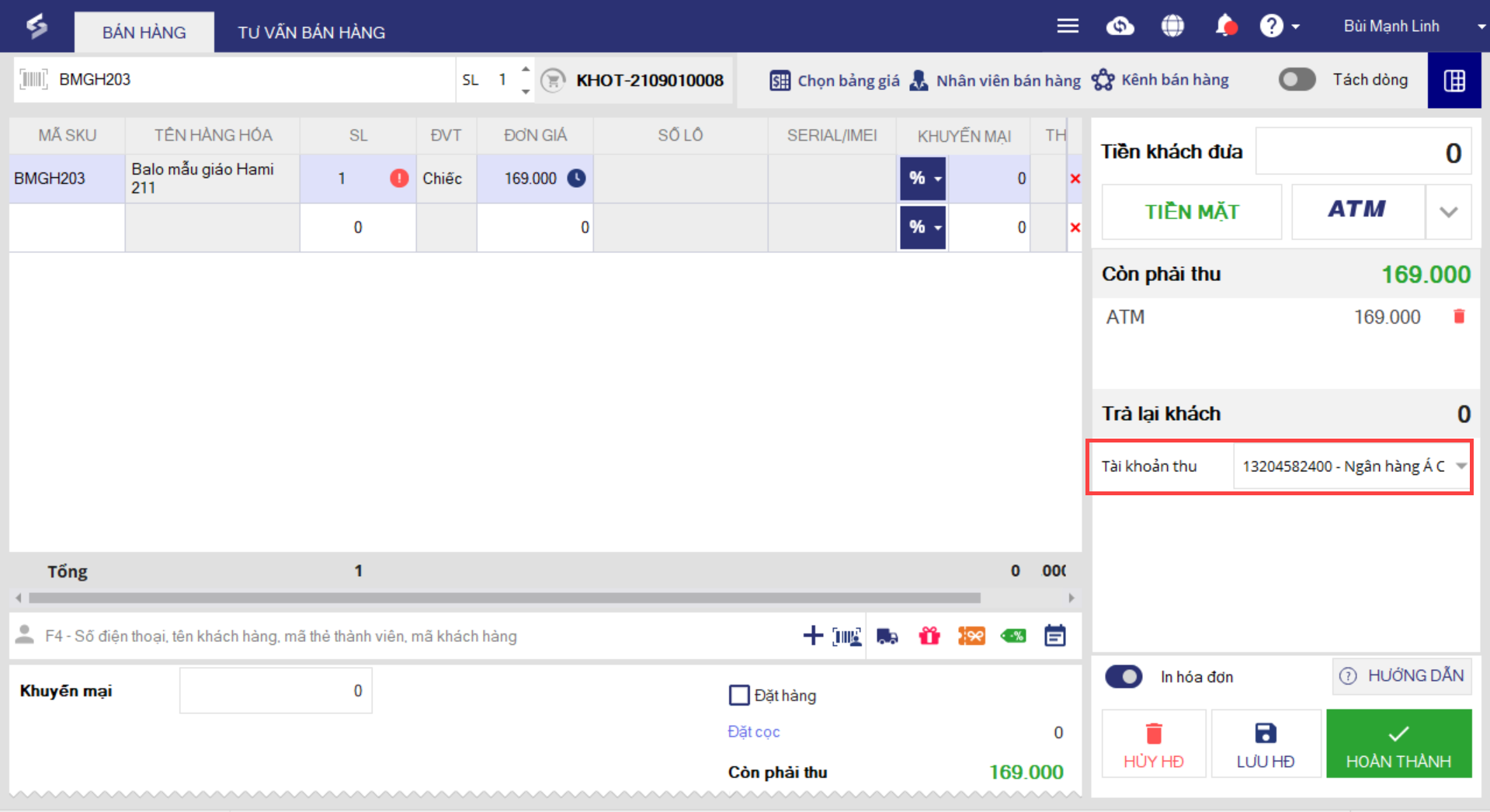Switch to Tư vấn bán hàng tab
Viewport: 1490px width, 812px height.
pos(311,33)
